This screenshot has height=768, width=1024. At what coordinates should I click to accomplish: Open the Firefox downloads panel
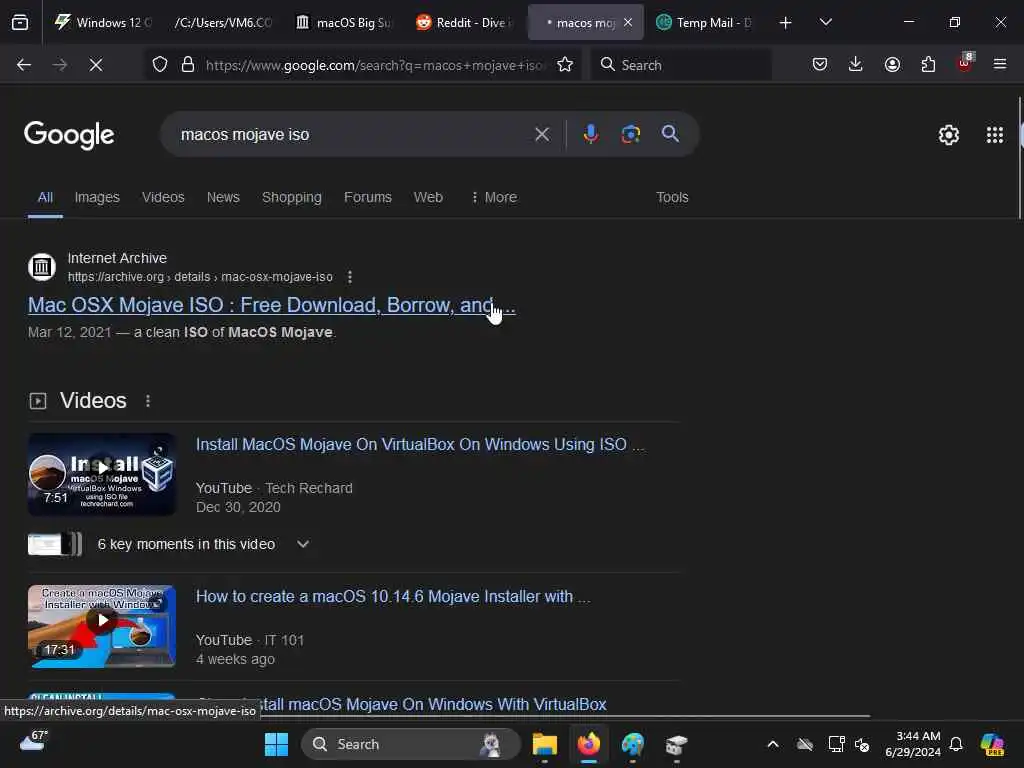(x=856, y=65)
